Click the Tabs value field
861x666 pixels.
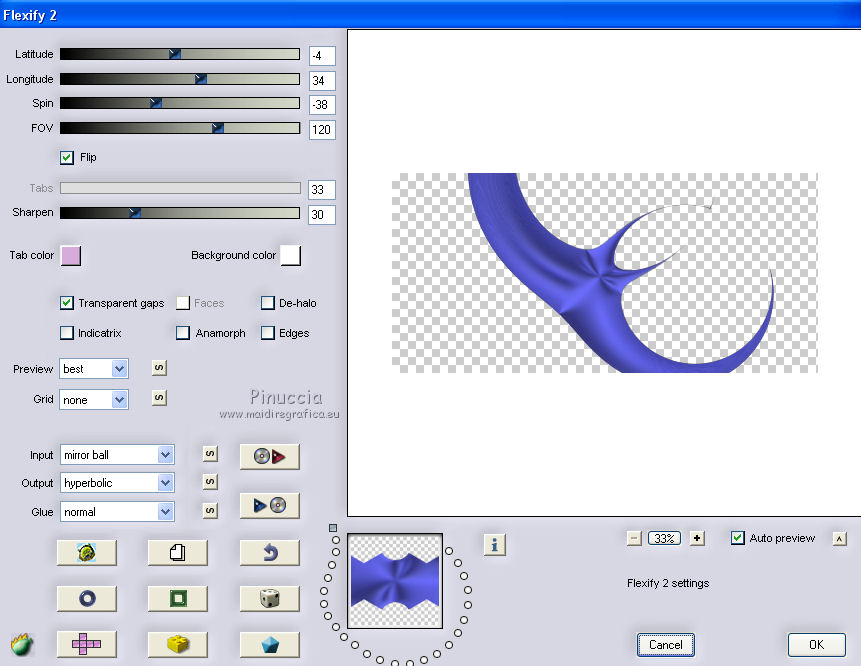(322, 190)
